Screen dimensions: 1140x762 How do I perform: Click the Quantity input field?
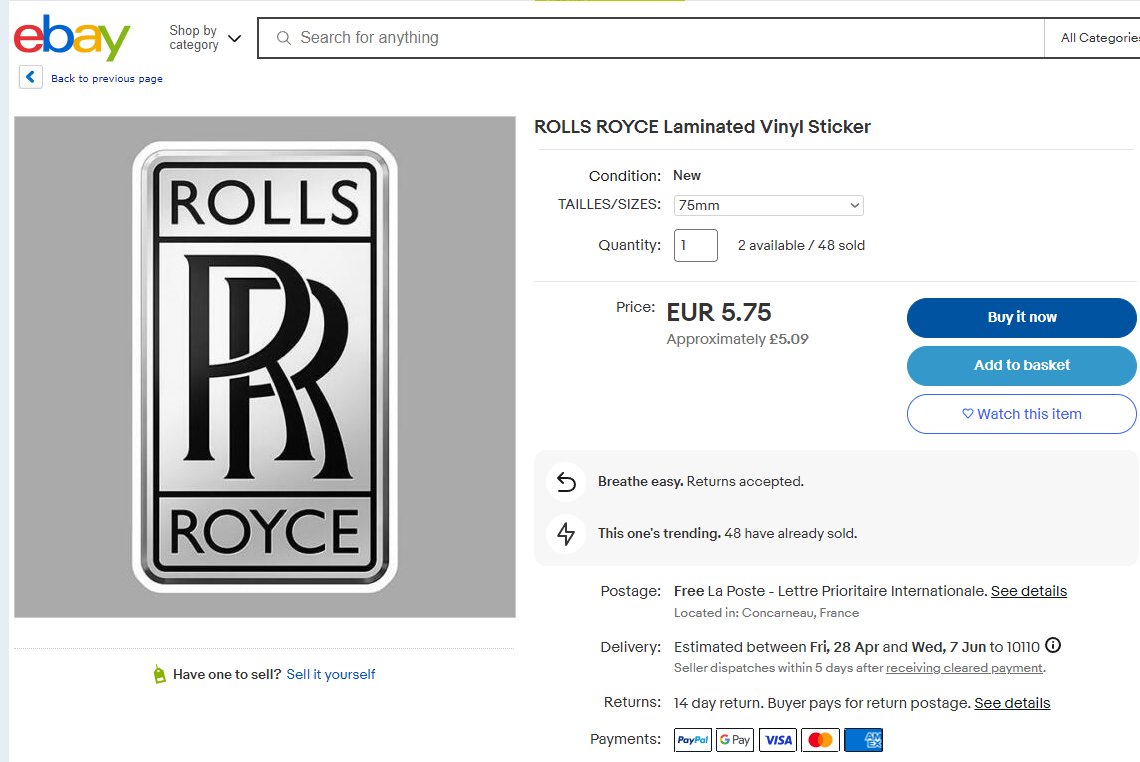(695, 245)
